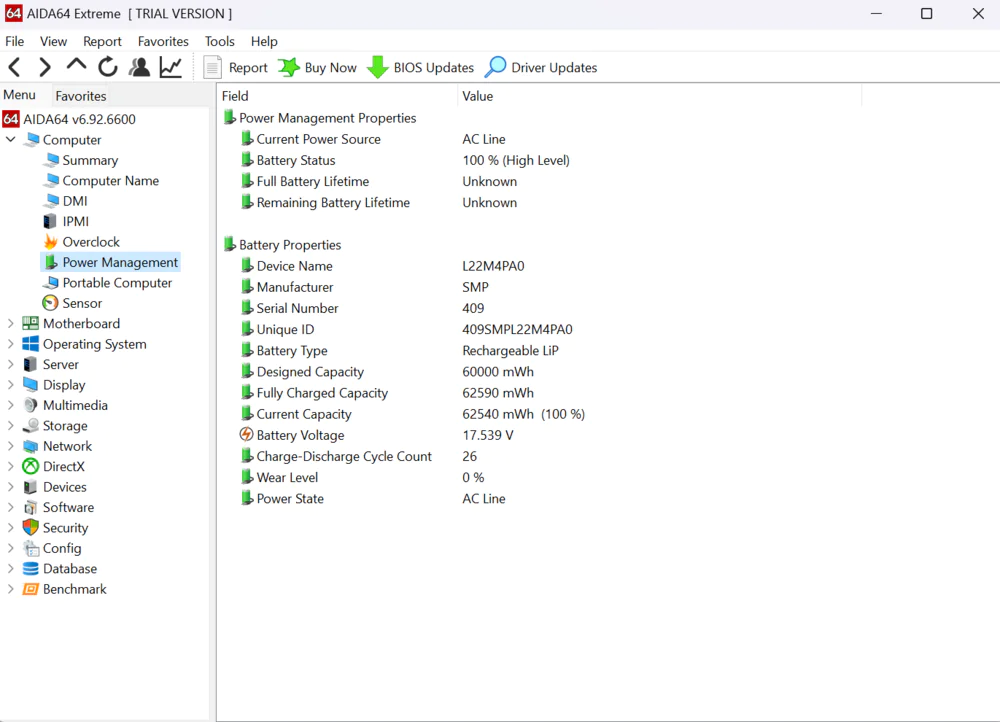The height and width of the screenshot is (722, 1000).
Task: Open the Favorites menu in the menu bar
Action: pyautogui.click(x=163, y=41)
